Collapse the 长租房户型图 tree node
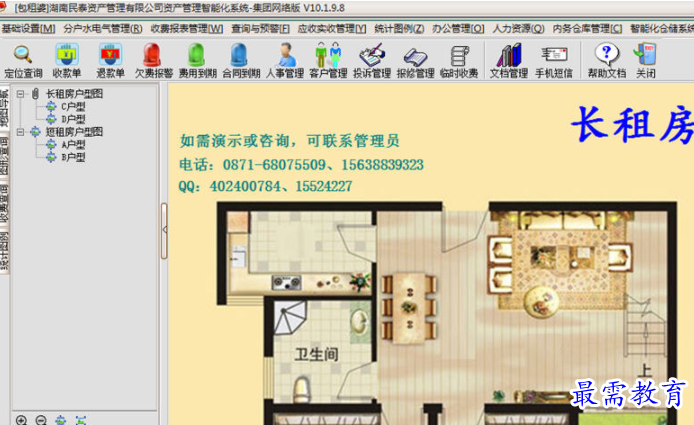Viewport: 694px width, 425px height. pyautogui.click(x=20, y=94)
